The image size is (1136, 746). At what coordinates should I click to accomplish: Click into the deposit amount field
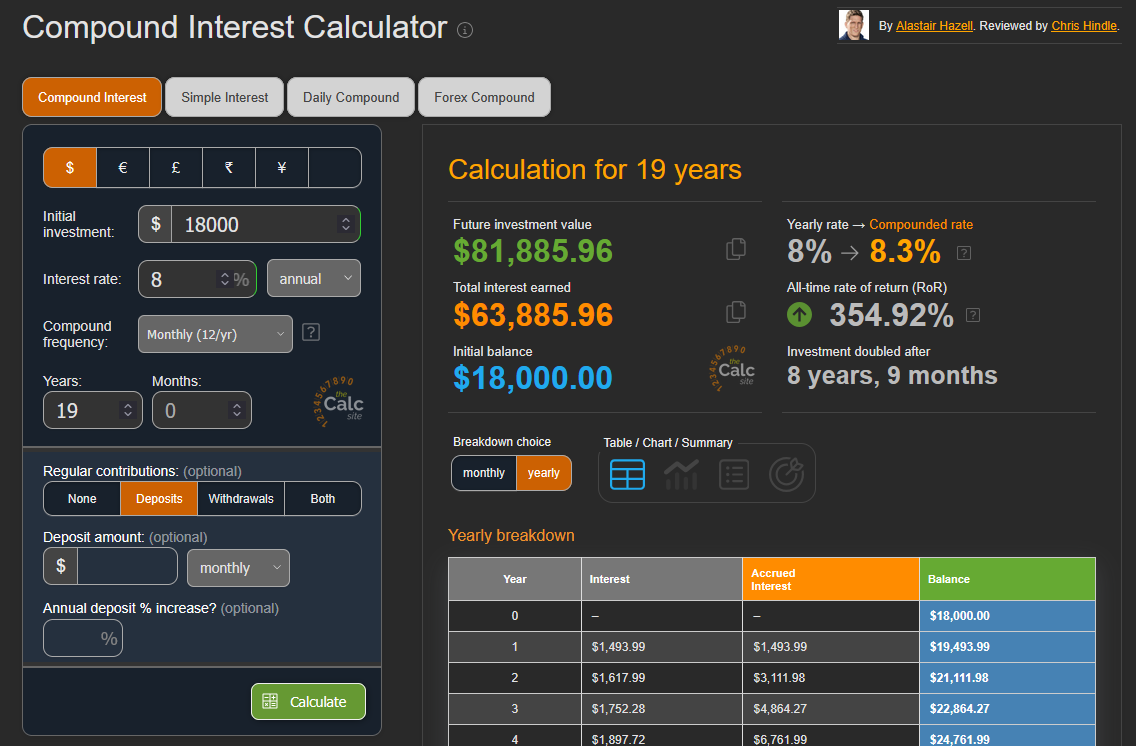127,566
